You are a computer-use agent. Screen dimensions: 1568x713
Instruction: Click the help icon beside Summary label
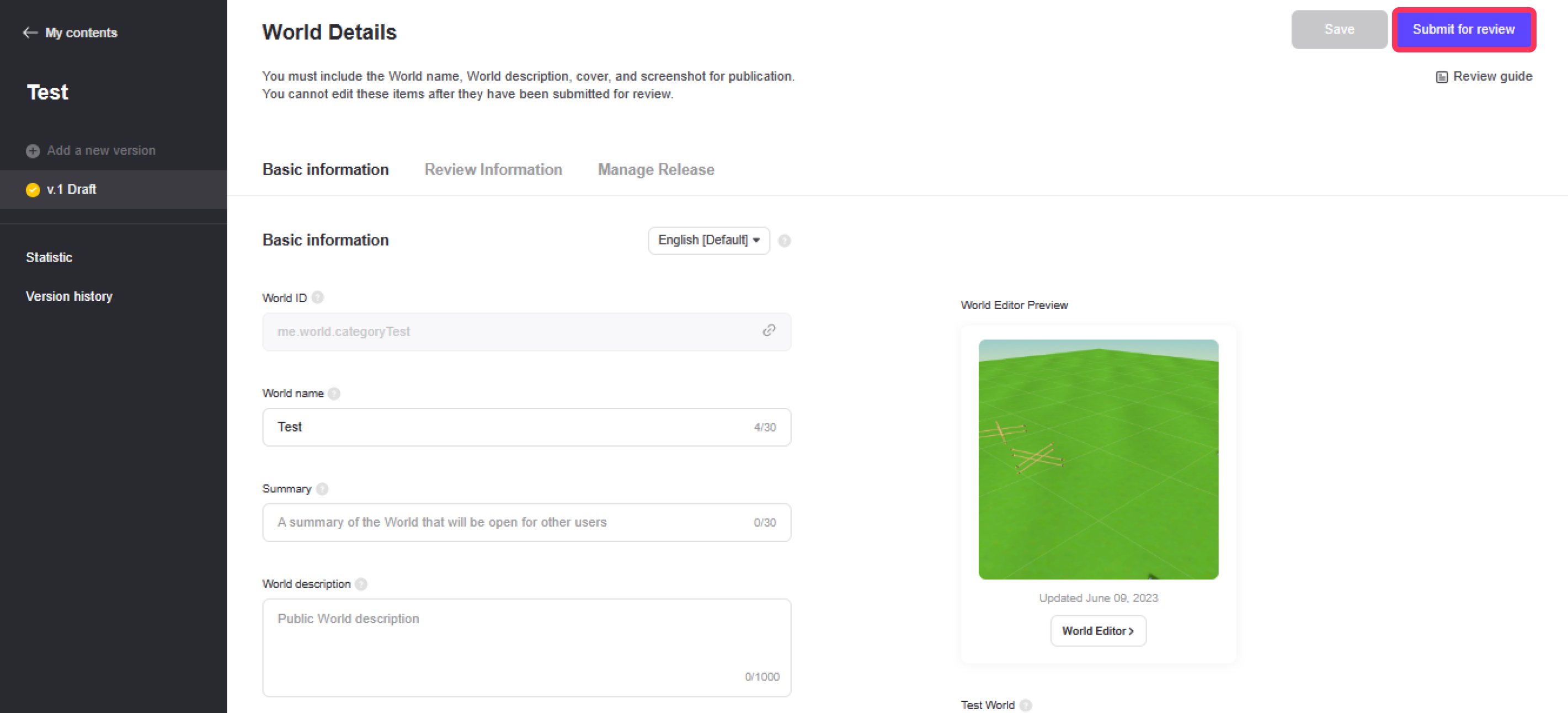323,489
